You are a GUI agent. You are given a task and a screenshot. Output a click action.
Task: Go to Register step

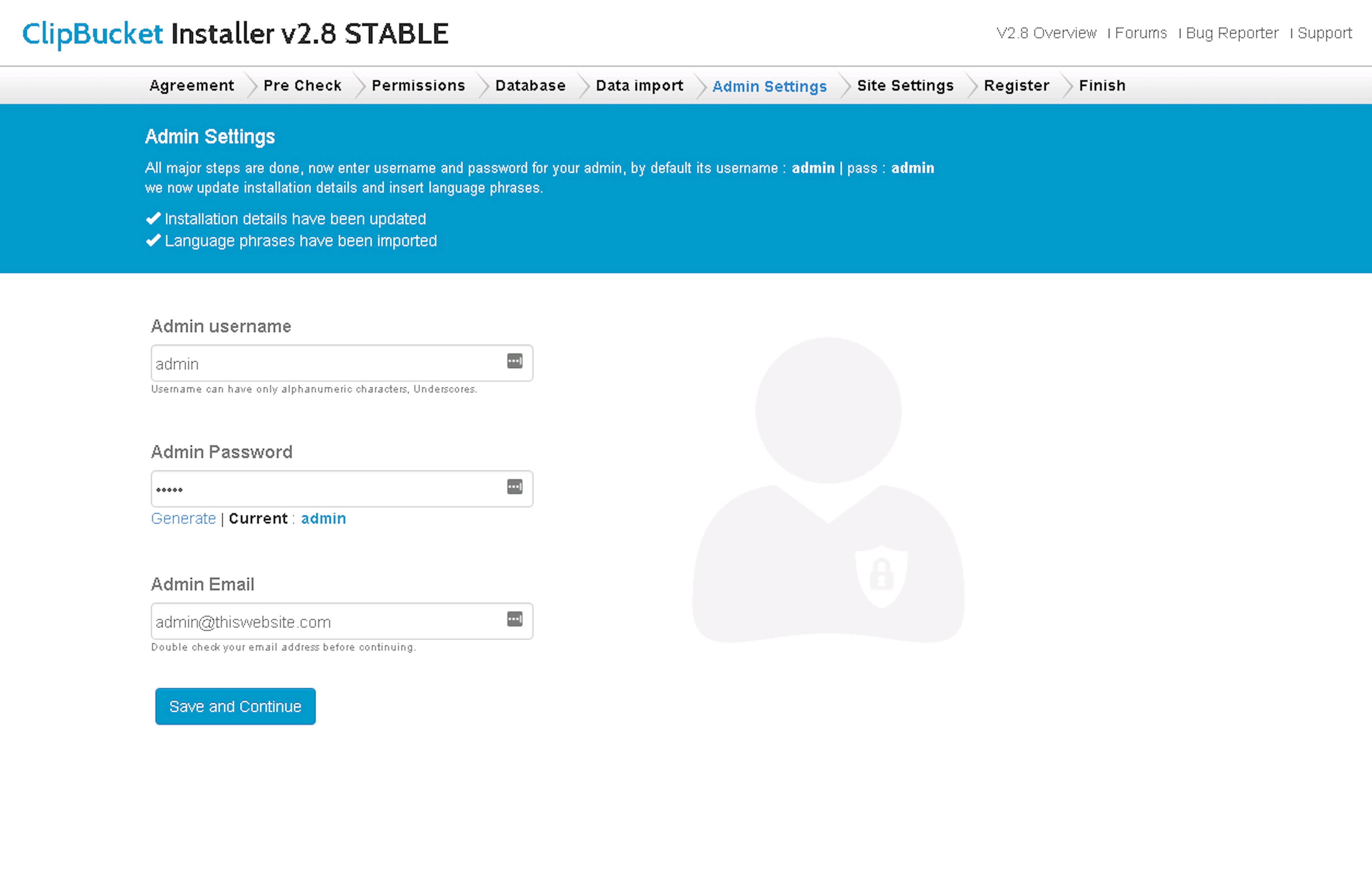1016,85
